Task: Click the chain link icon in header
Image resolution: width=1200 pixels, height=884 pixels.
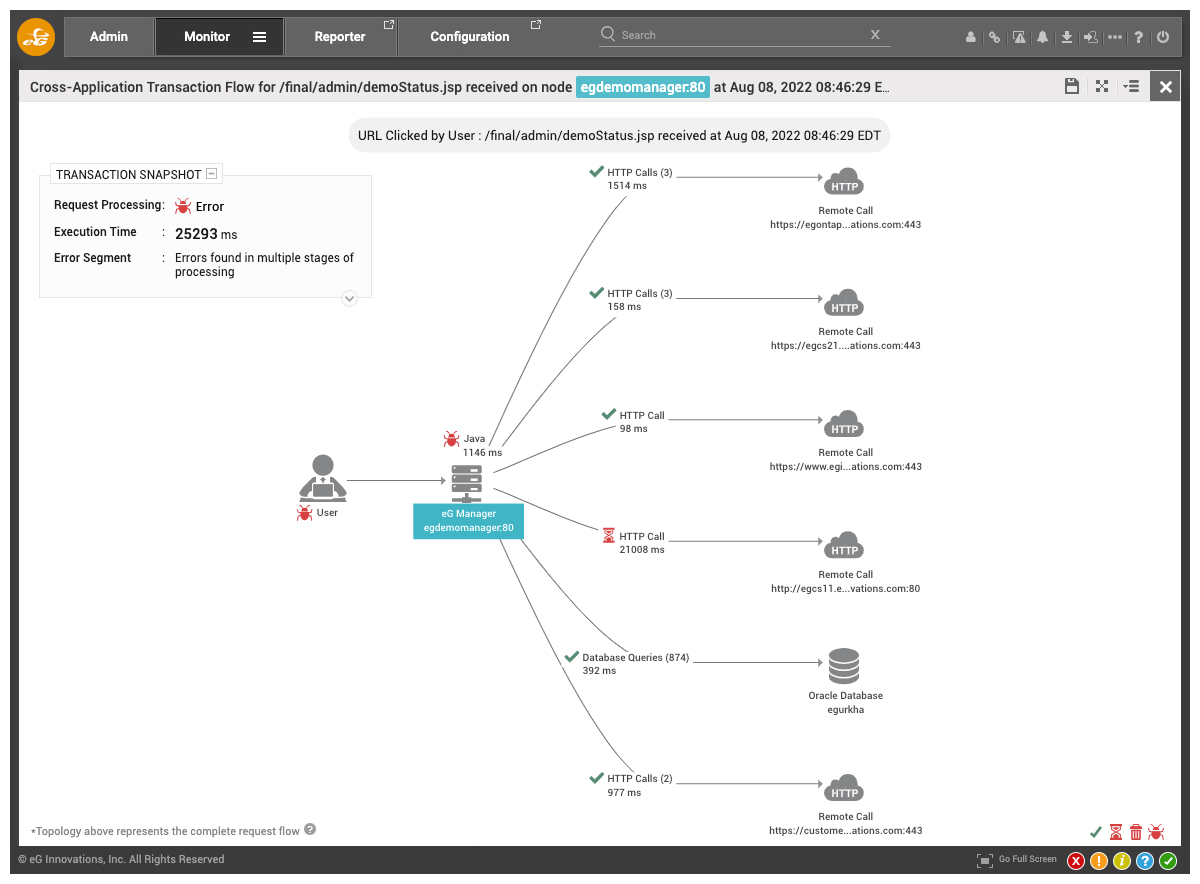Action: point(994,37)
